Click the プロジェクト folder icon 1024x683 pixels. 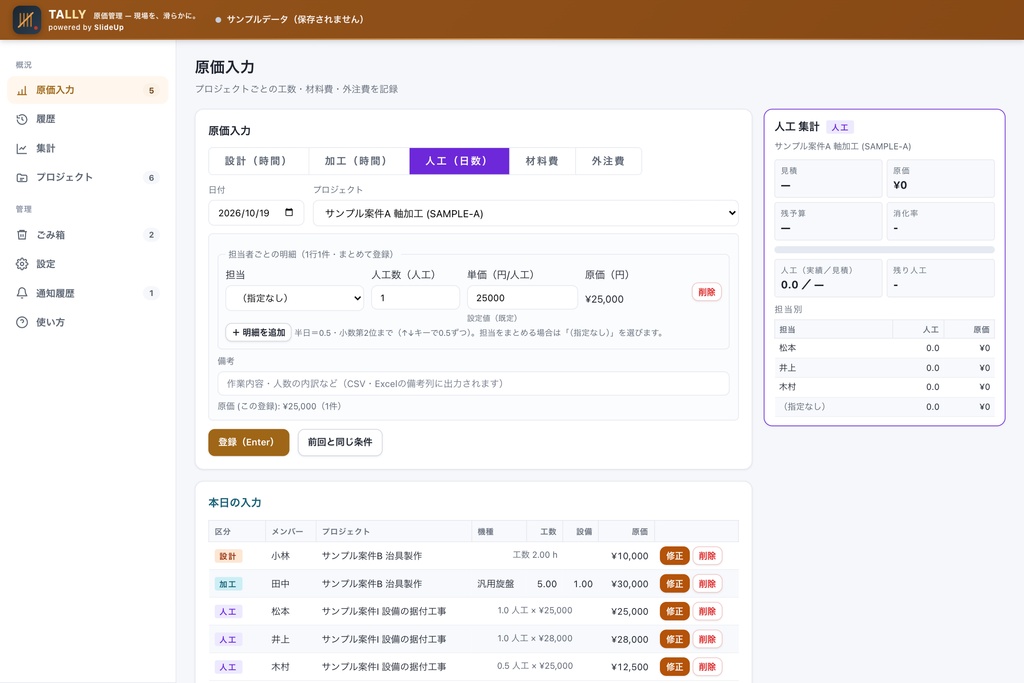tap(22, 177)
